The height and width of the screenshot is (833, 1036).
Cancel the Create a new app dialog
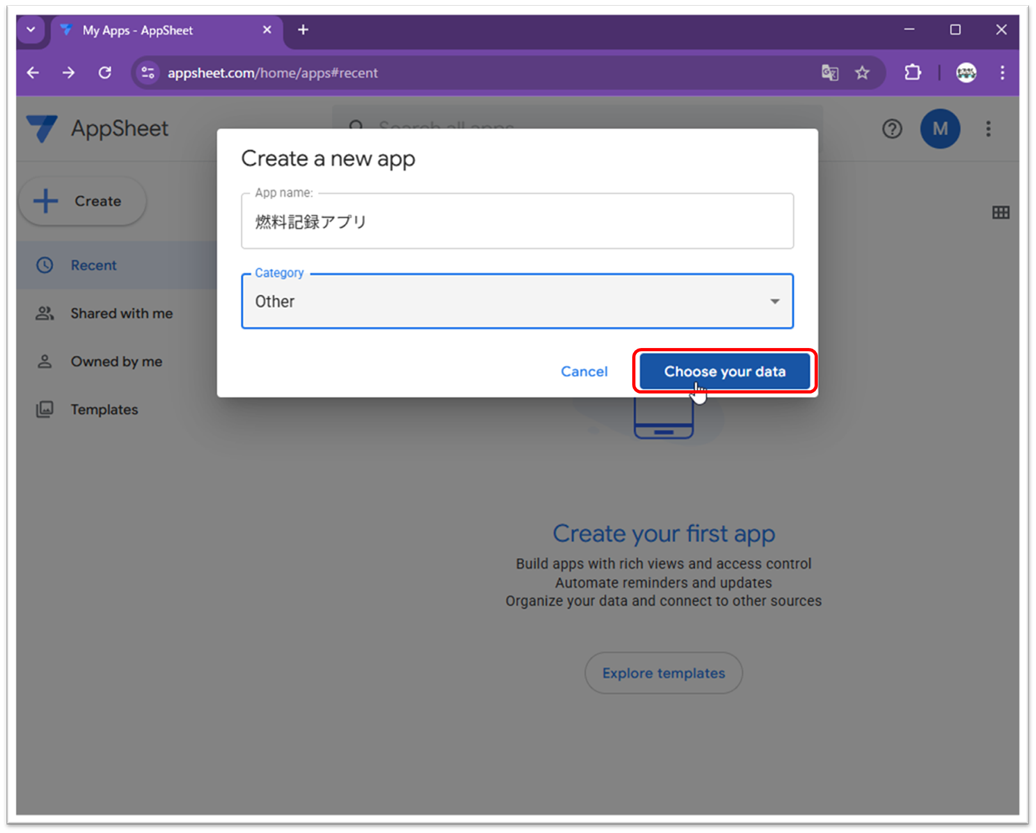pos(584,371)
